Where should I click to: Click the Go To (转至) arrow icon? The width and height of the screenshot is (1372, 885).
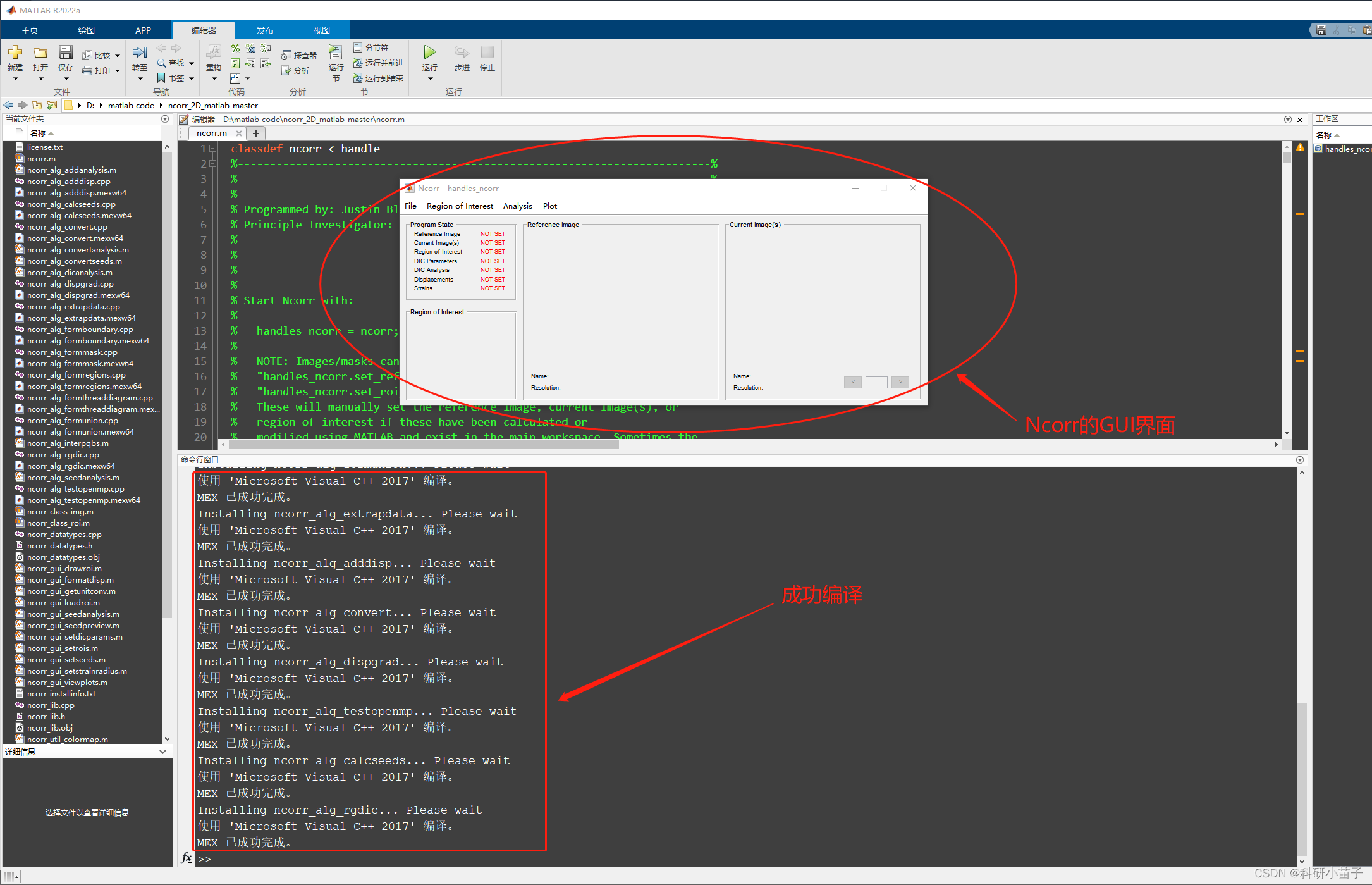[x=140, y=53]
